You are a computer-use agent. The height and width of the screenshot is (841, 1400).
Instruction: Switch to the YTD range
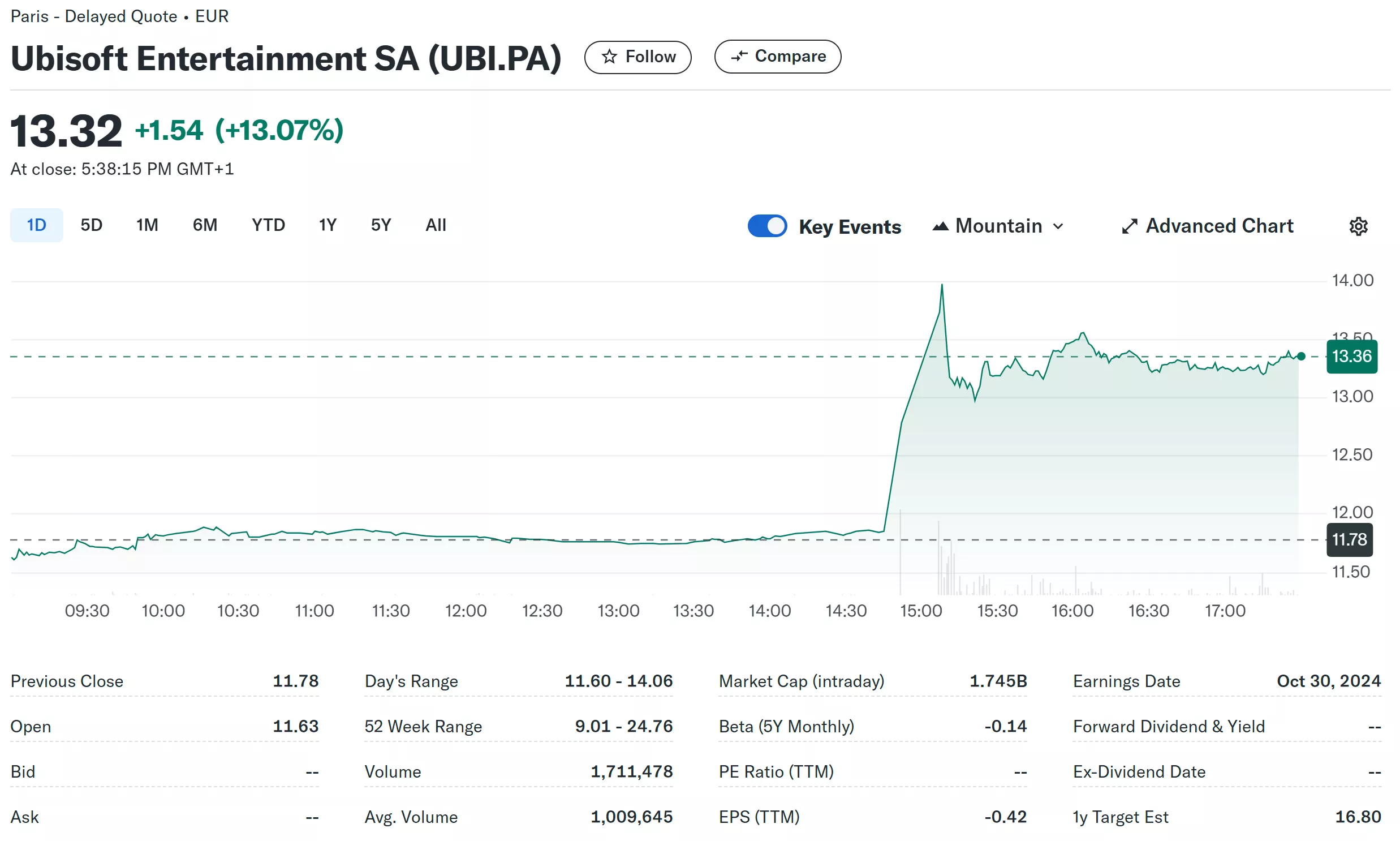pos(268,225)
